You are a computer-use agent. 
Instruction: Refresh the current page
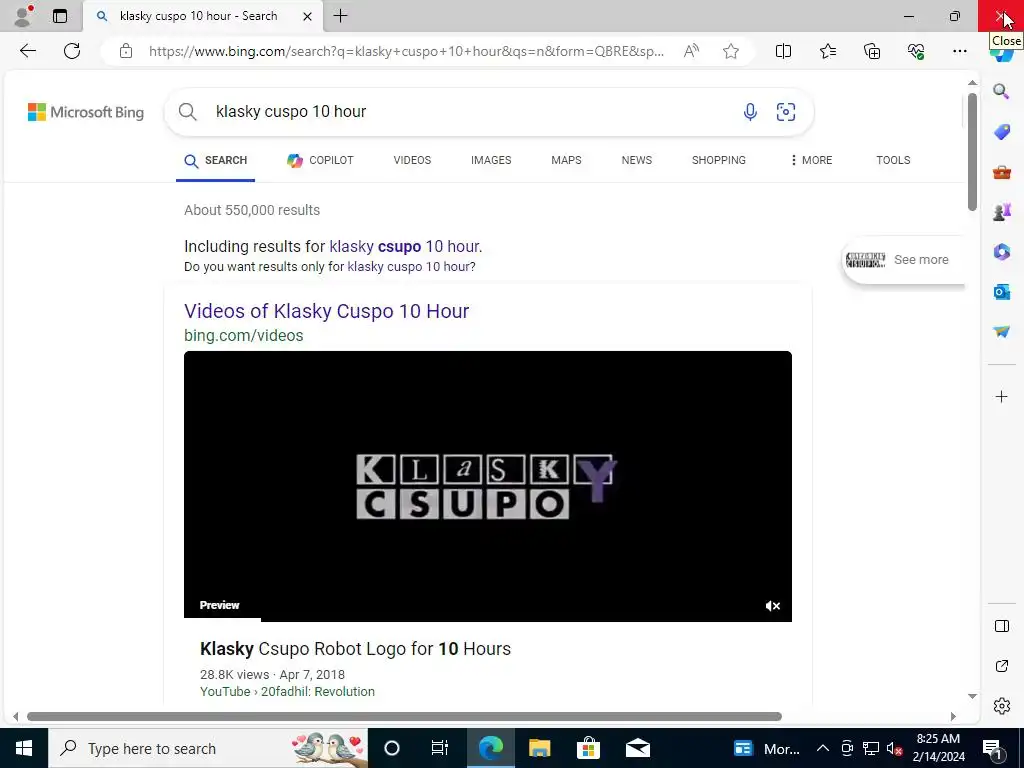pos(72,51)
